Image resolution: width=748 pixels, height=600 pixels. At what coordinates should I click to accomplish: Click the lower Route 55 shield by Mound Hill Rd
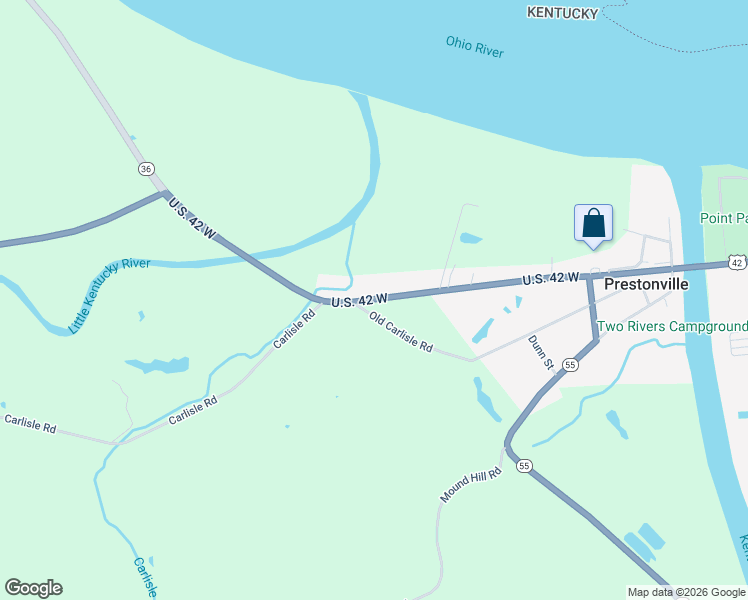tap(524, 466)
